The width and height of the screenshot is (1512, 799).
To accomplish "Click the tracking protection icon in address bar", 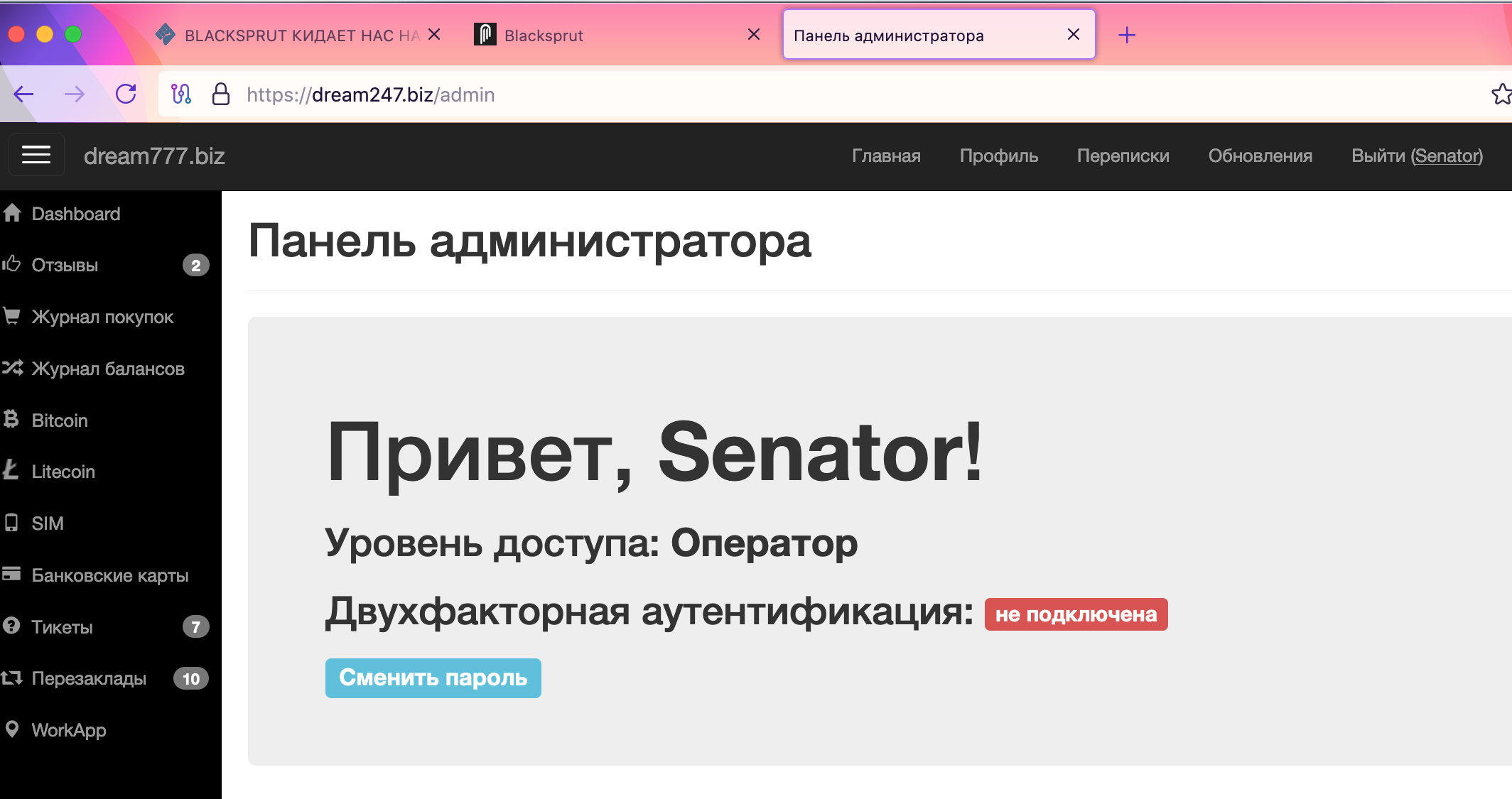I will [181, 94].
